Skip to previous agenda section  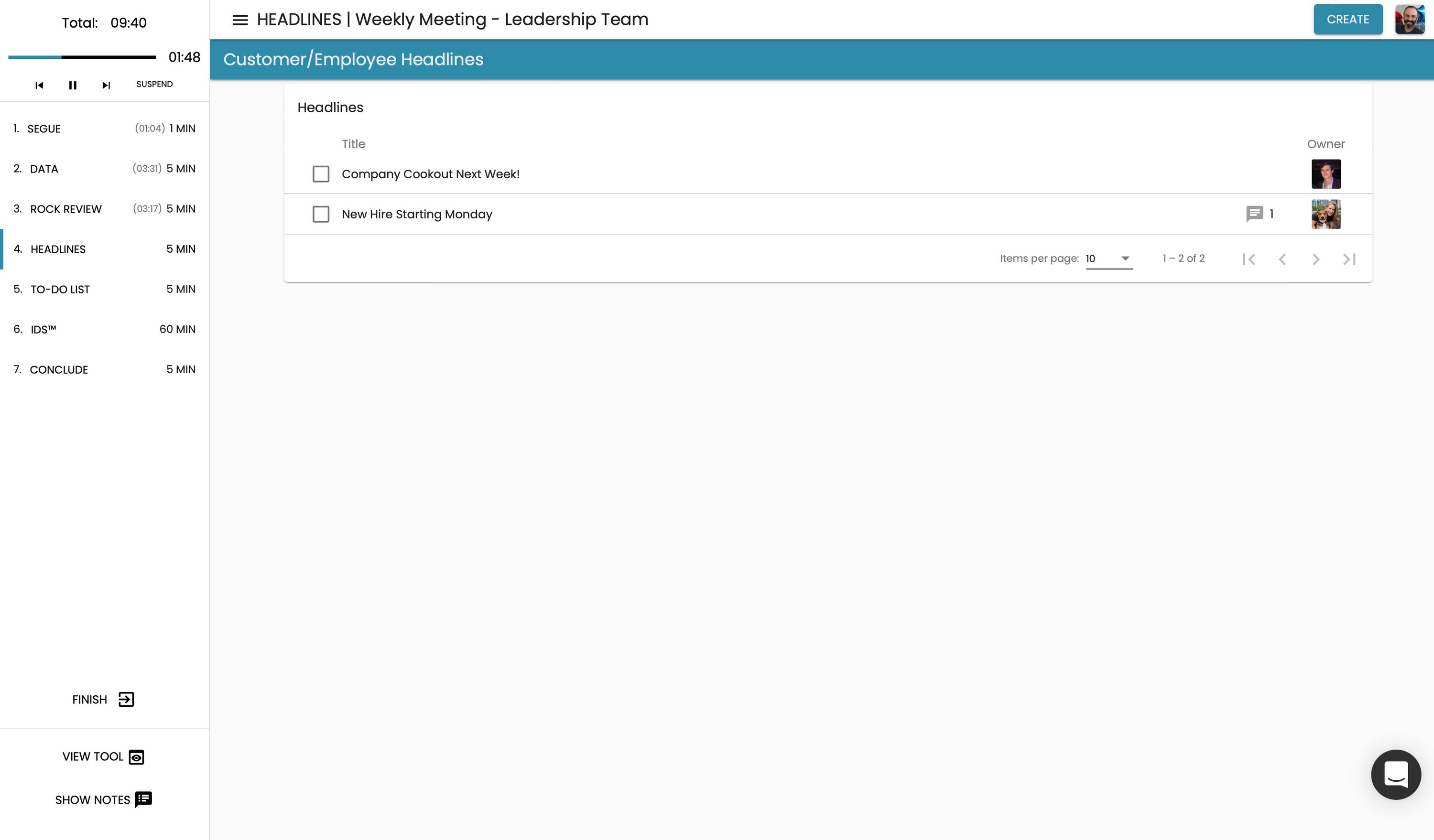pos(39,86)
